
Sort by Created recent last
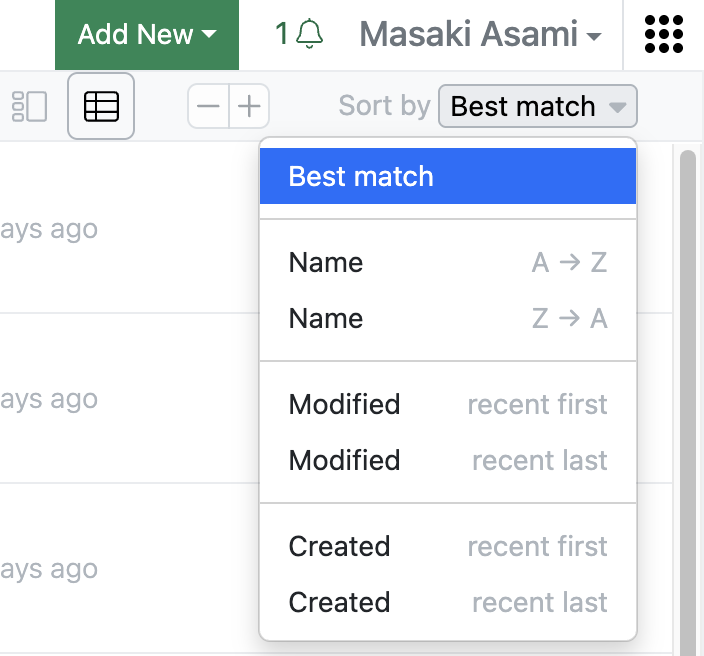point(448,602)
